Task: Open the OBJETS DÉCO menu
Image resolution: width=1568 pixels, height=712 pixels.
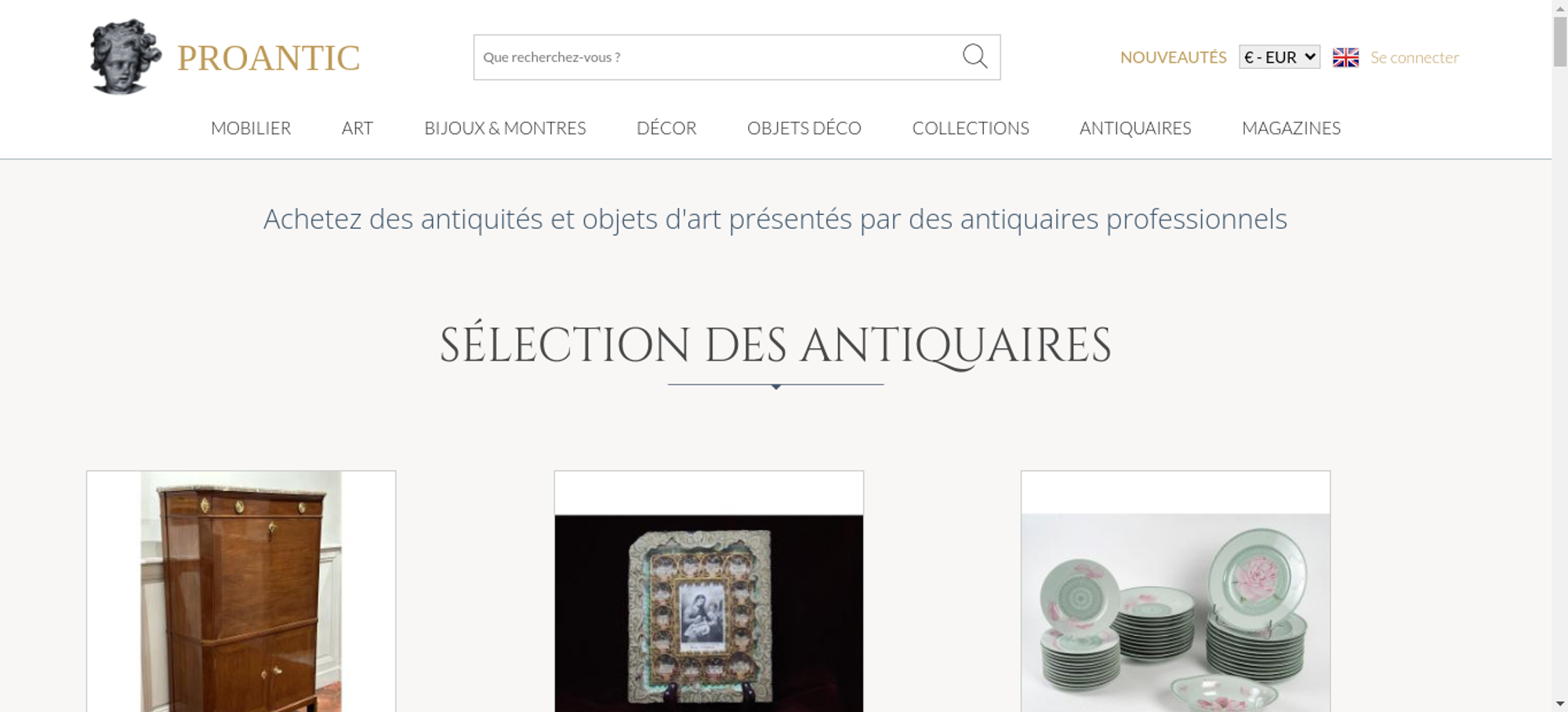Action: click(804, 128)
